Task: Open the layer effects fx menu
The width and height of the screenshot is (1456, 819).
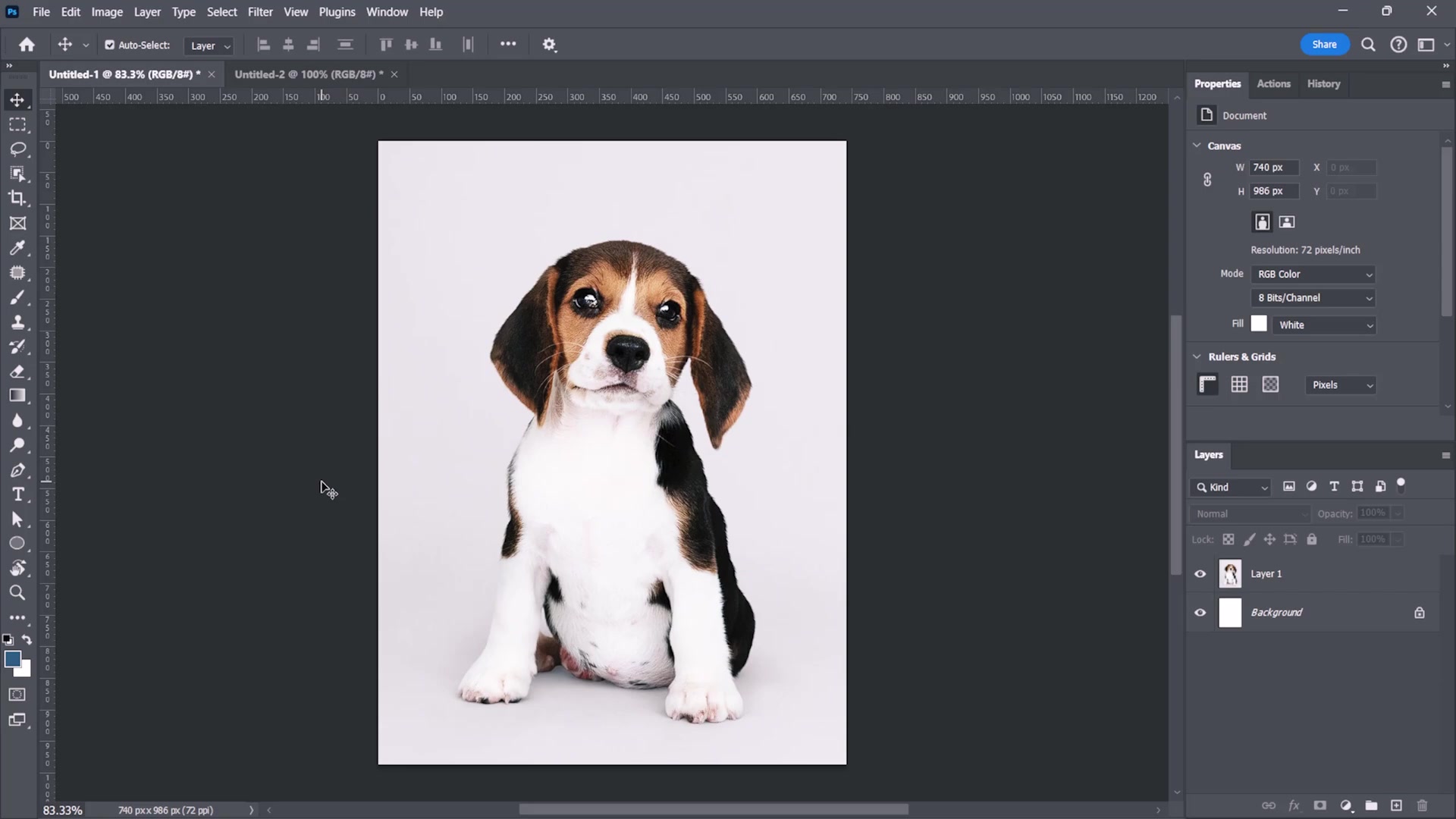Action: point(1294,805)
